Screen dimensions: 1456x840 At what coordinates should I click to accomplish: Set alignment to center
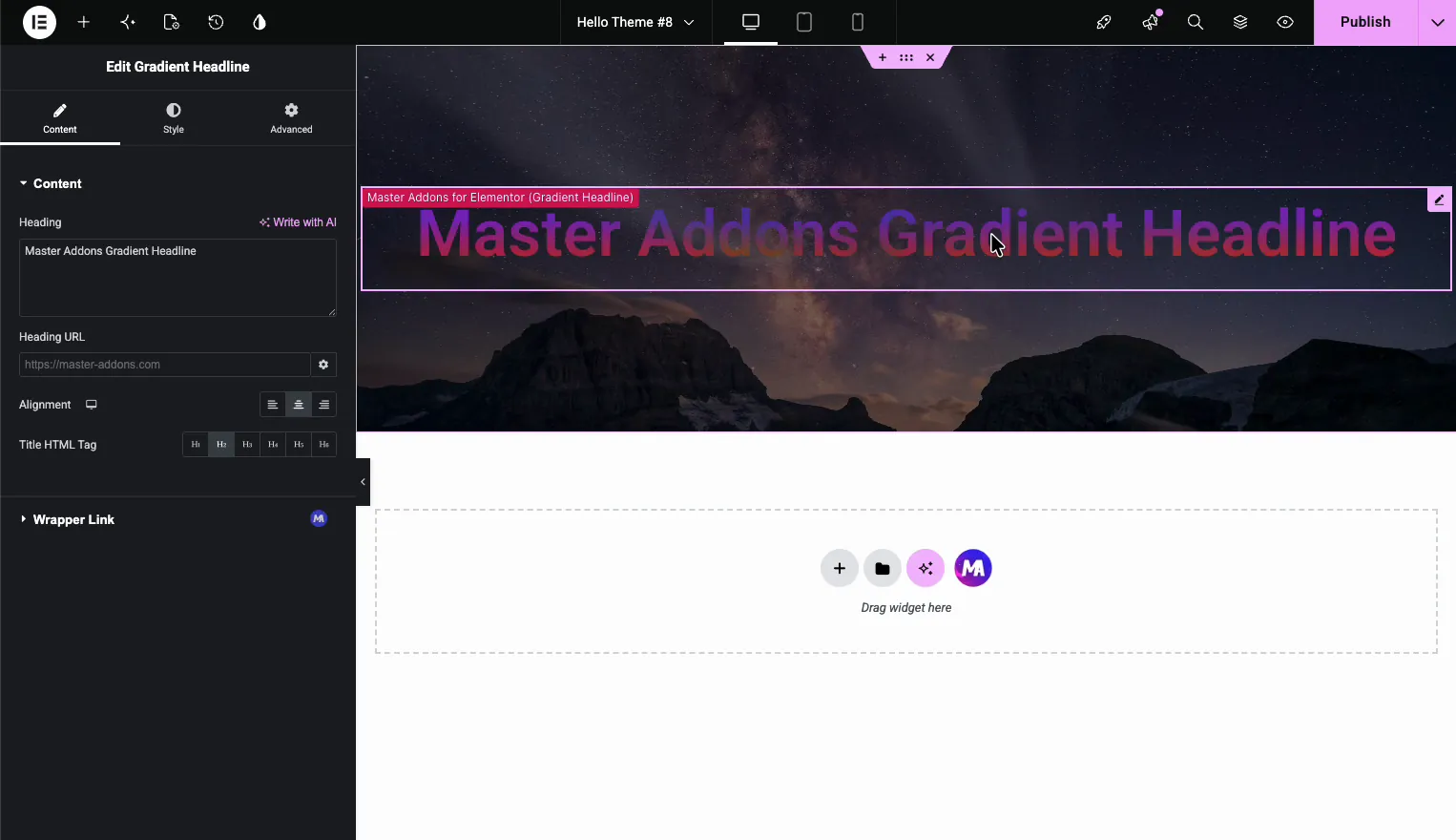click(299, 405)
